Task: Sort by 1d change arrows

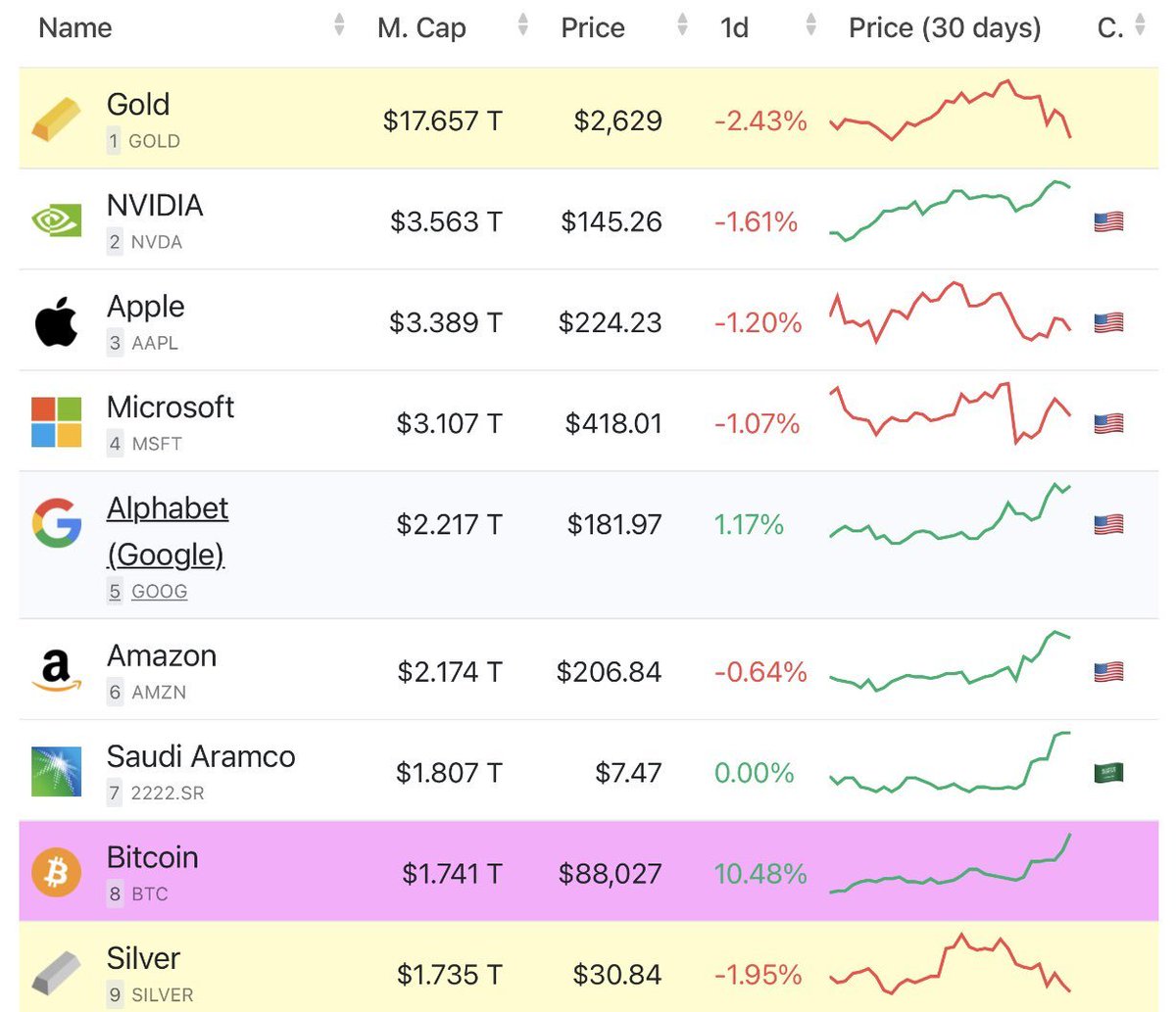Action: [x=810, y=26]
